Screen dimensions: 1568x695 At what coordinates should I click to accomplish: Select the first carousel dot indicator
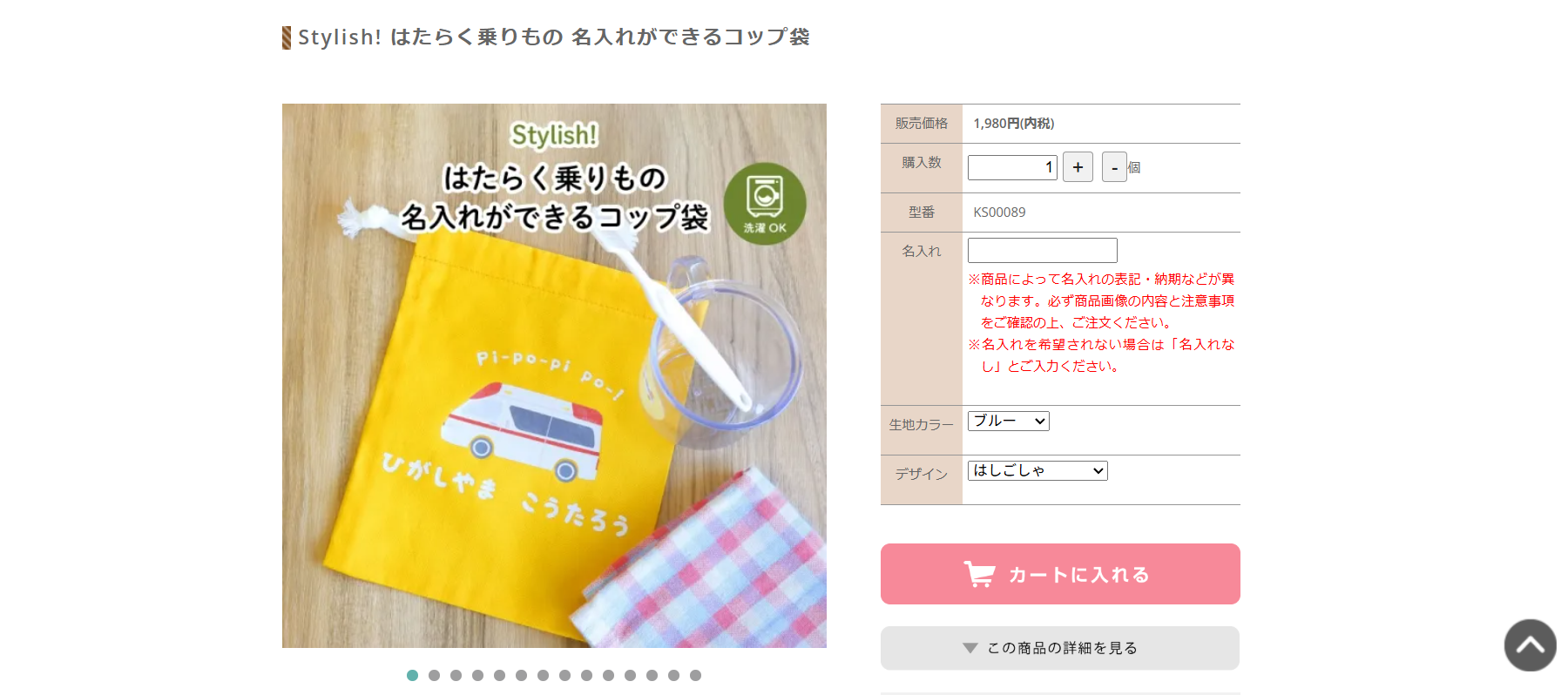click(x=412, y=675)
